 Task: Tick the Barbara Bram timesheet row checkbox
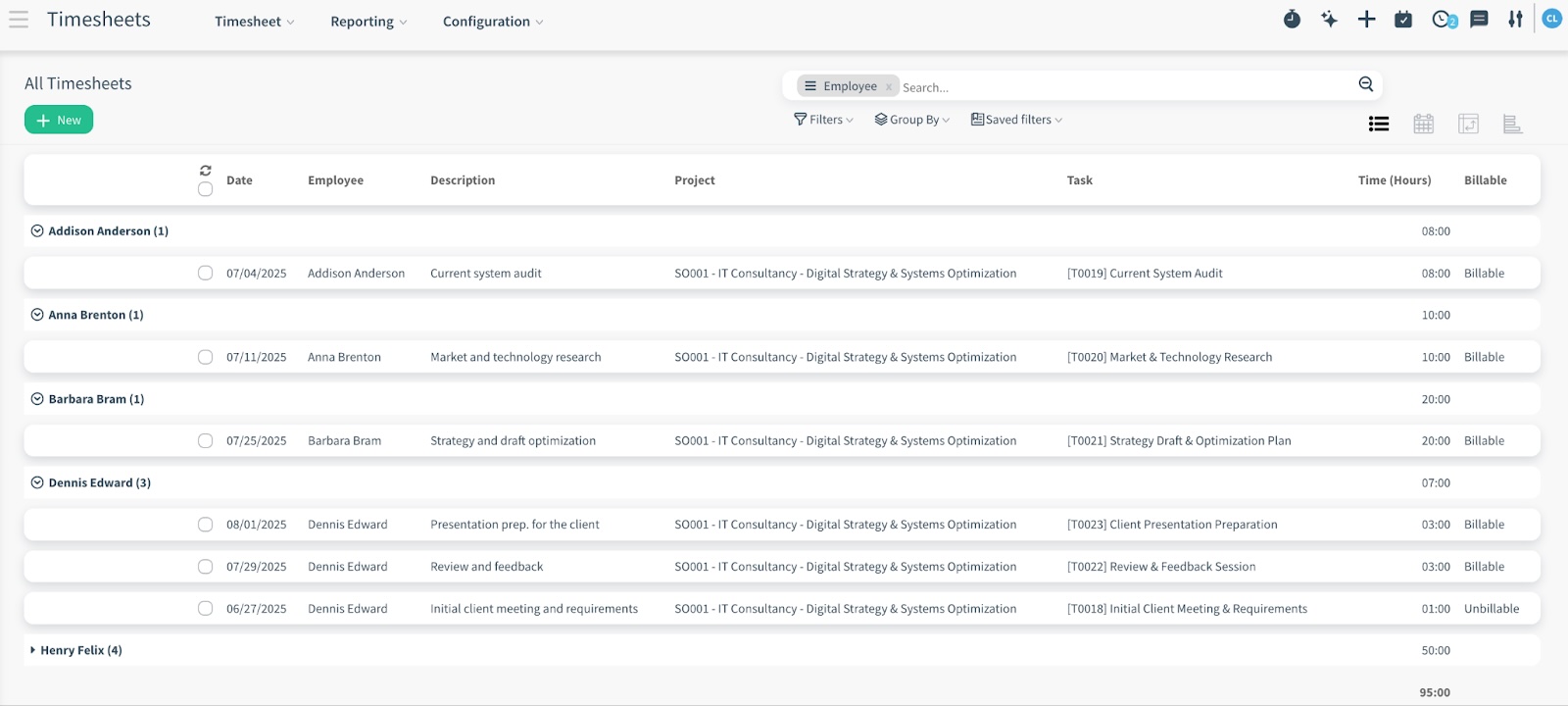click(x=205, y=441)
